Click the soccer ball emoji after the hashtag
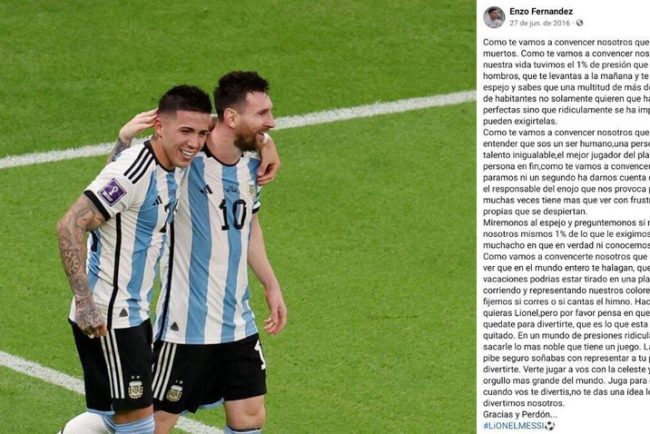 pos(550,426)
